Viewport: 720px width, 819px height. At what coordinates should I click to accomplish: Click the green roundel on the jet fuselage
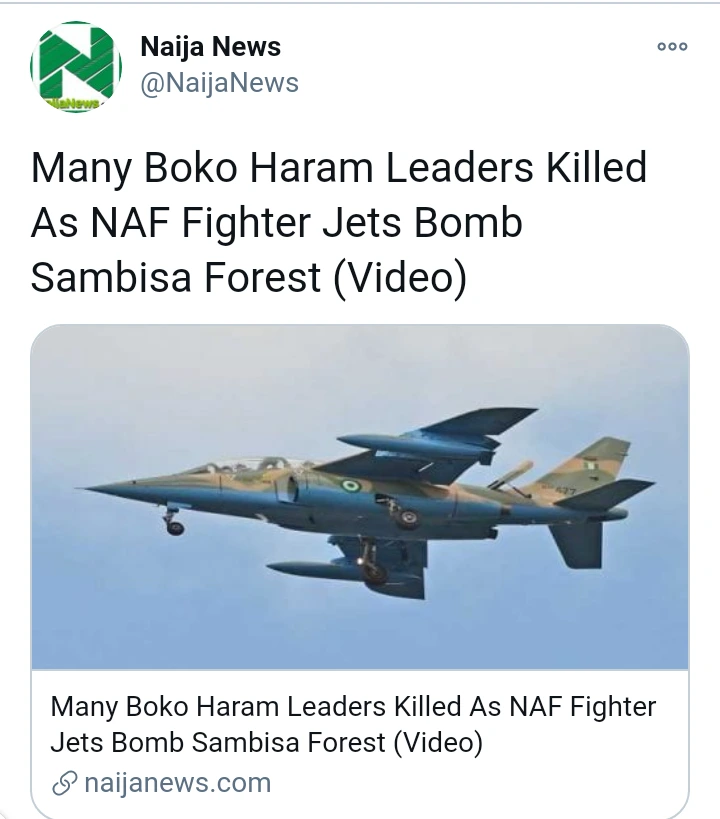(x=350, y=486)
